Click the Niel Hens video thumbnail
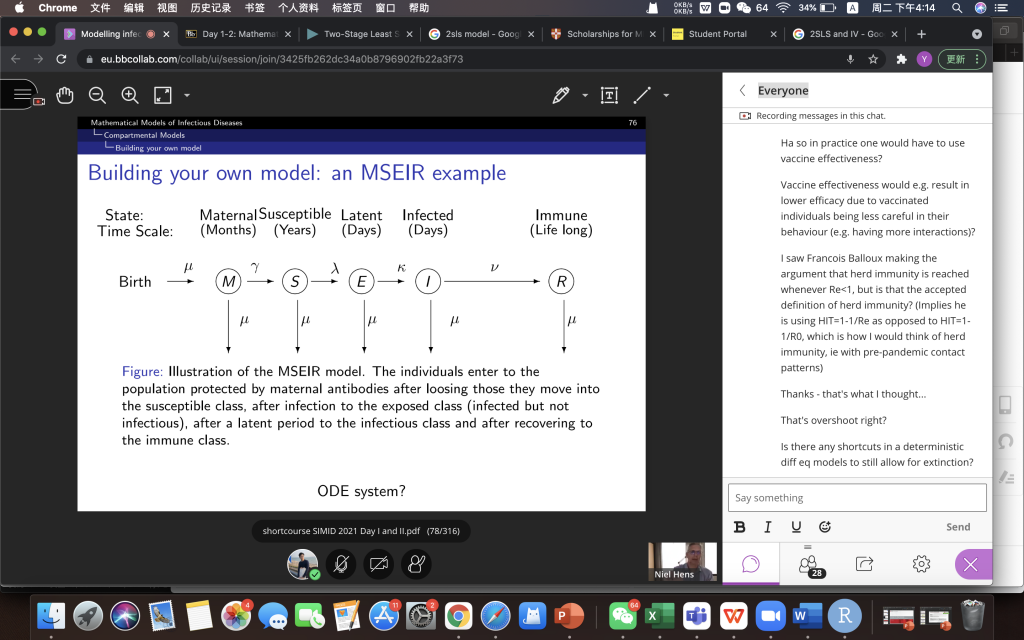 click(x=682, y=562)
